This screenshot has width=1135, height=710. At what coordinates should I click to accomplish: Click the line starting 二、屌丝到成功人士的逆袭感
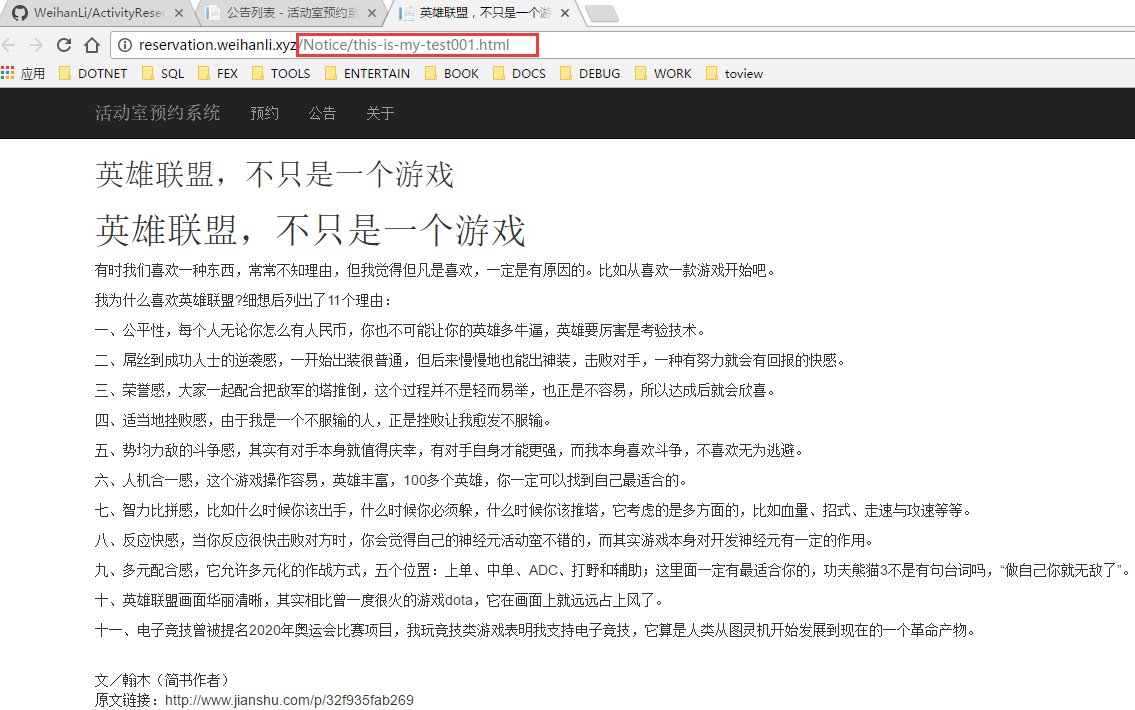pyautogui.click(x=471, y=360)
